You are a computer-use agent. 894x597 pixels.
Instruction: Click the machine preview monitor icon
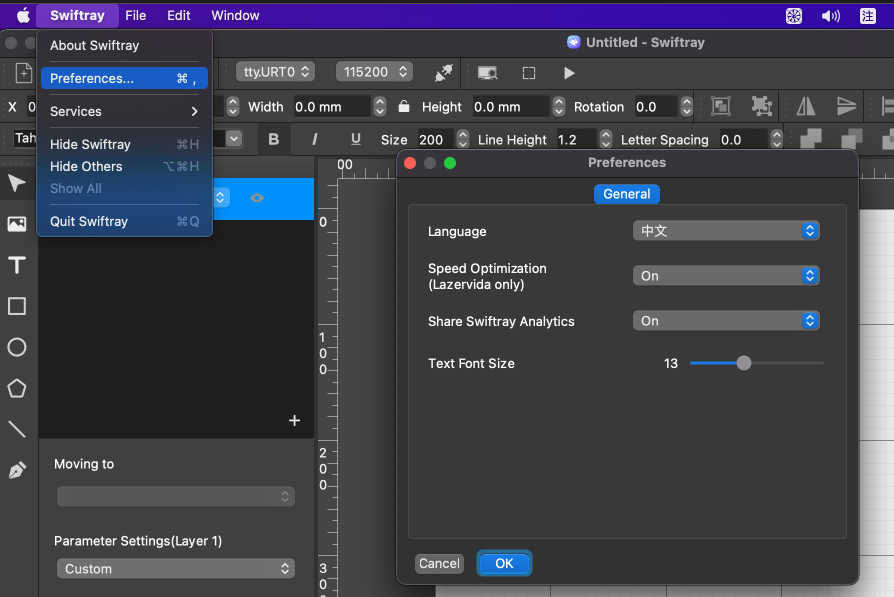click(x=487, y=73)
